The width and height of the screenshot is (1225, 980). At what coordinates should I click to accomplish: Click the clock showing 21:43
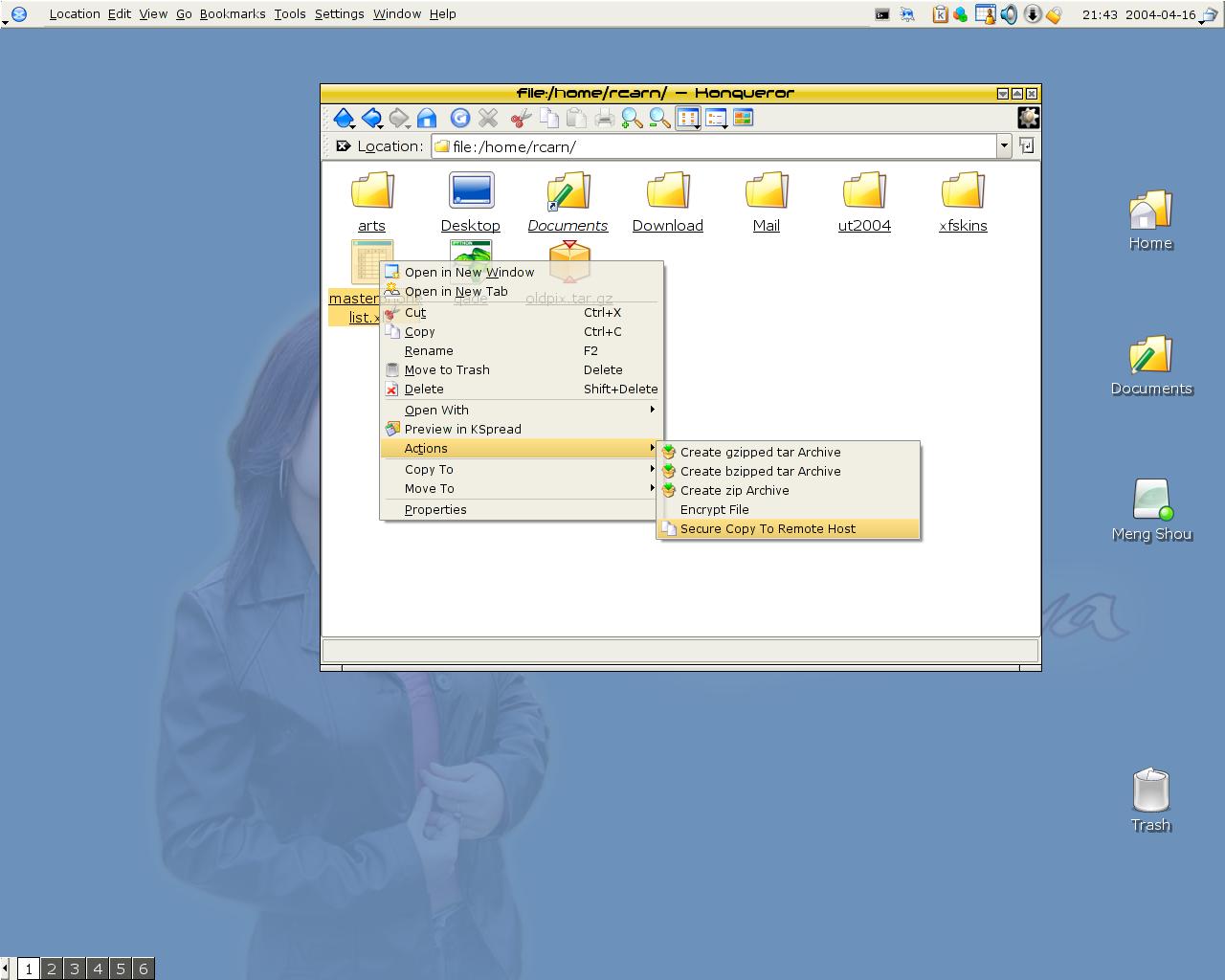coord(1099,14)
